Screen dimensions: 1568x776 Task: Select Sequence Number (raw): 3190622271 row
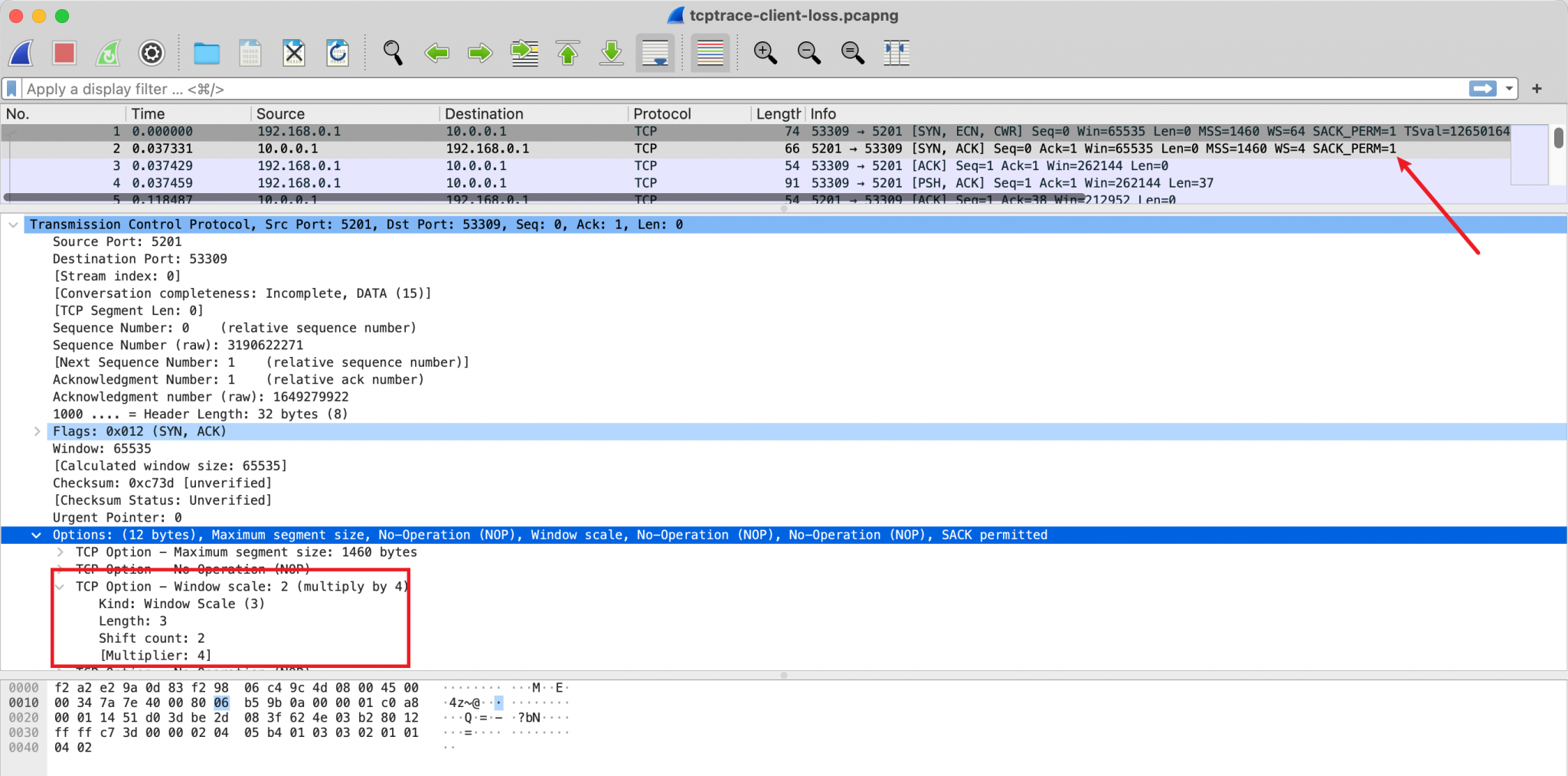pos(178,345)
